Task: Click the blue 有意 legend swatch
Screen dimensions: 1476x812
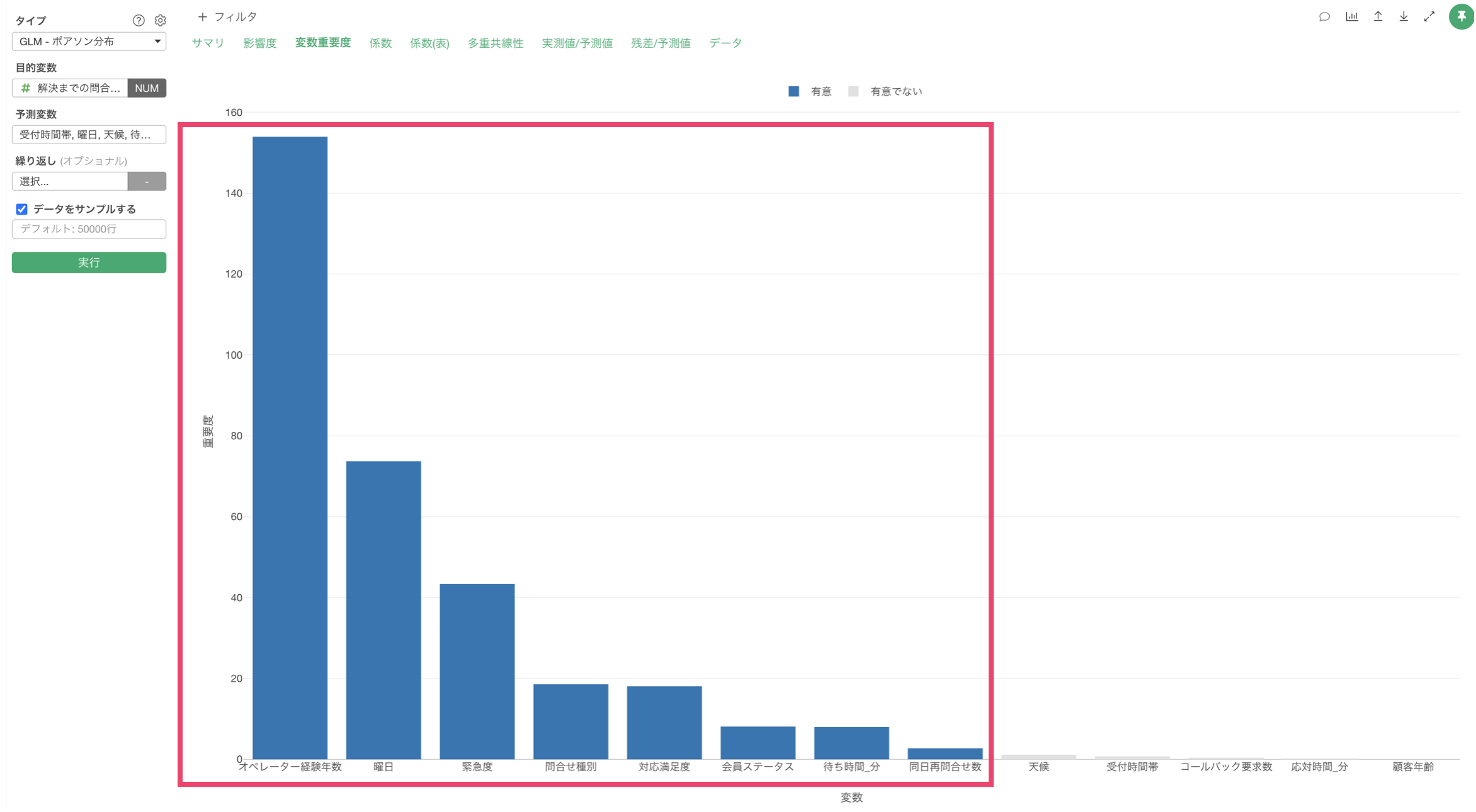Action: (793, 92)
